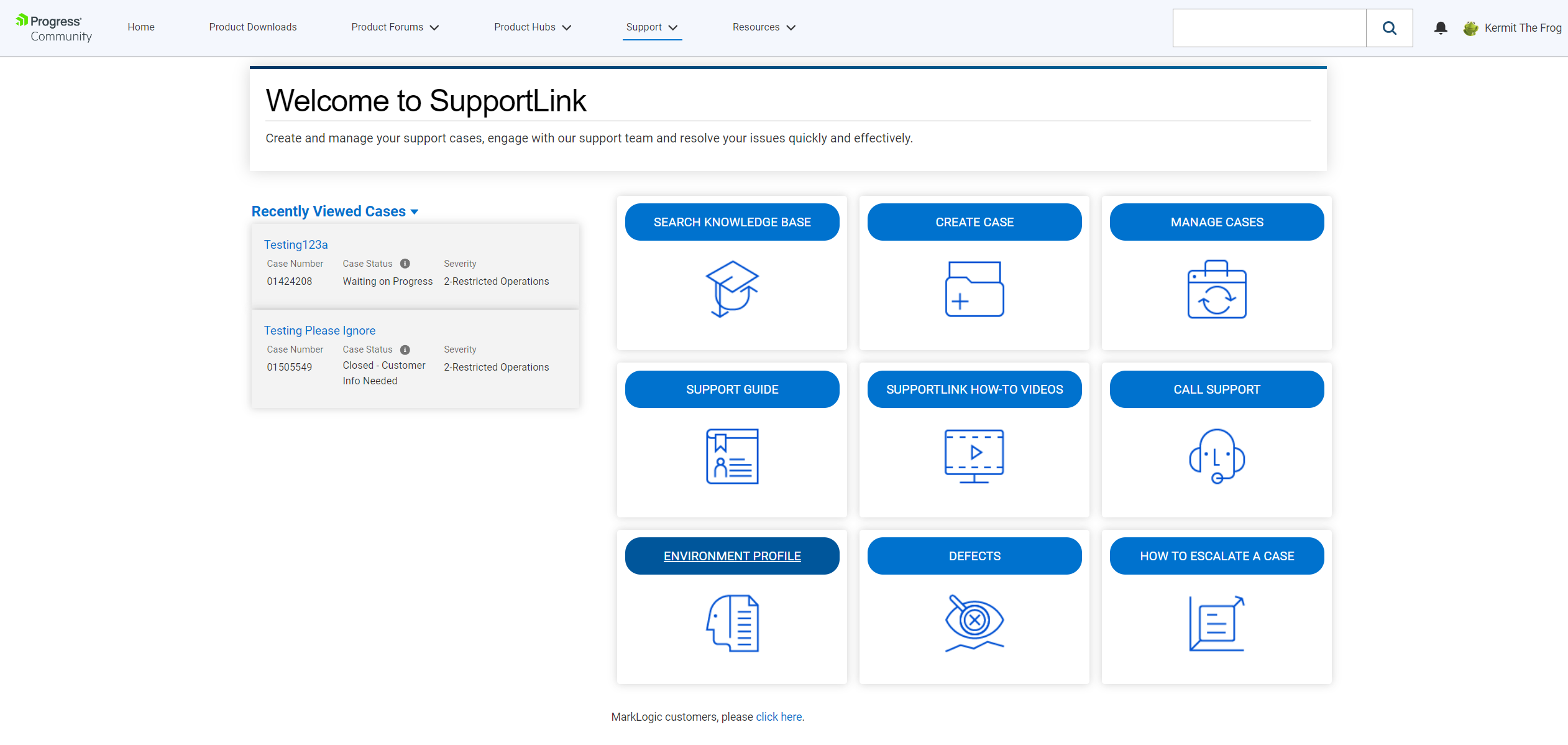Click Case Status info icon for Testing123a
The height and width of the screenshot is (745, 1568).
(405, 264)
